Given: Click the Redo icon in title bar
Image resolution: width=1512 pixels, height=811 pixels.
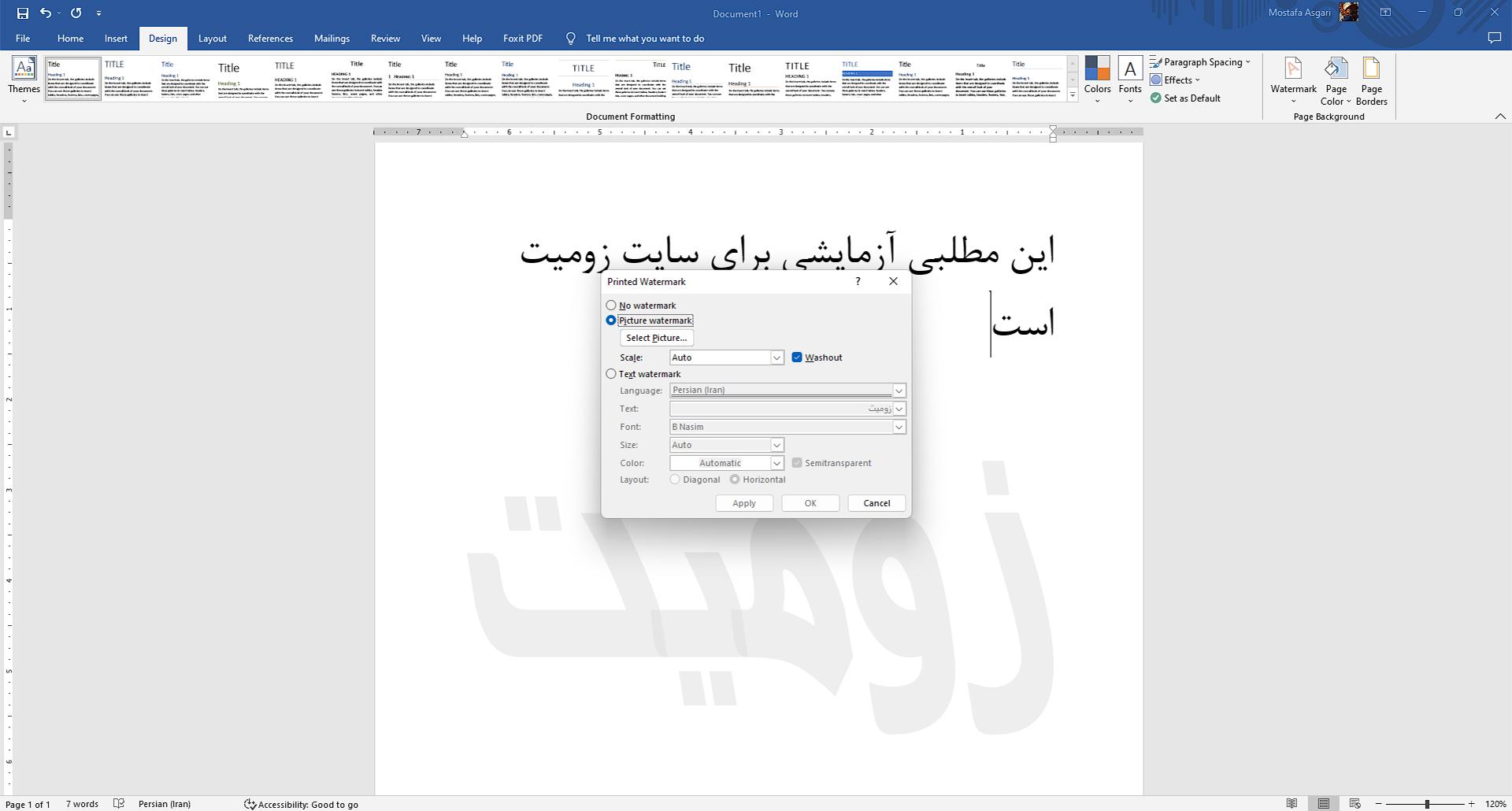Looking at the screenshot, I should point(76,13).
